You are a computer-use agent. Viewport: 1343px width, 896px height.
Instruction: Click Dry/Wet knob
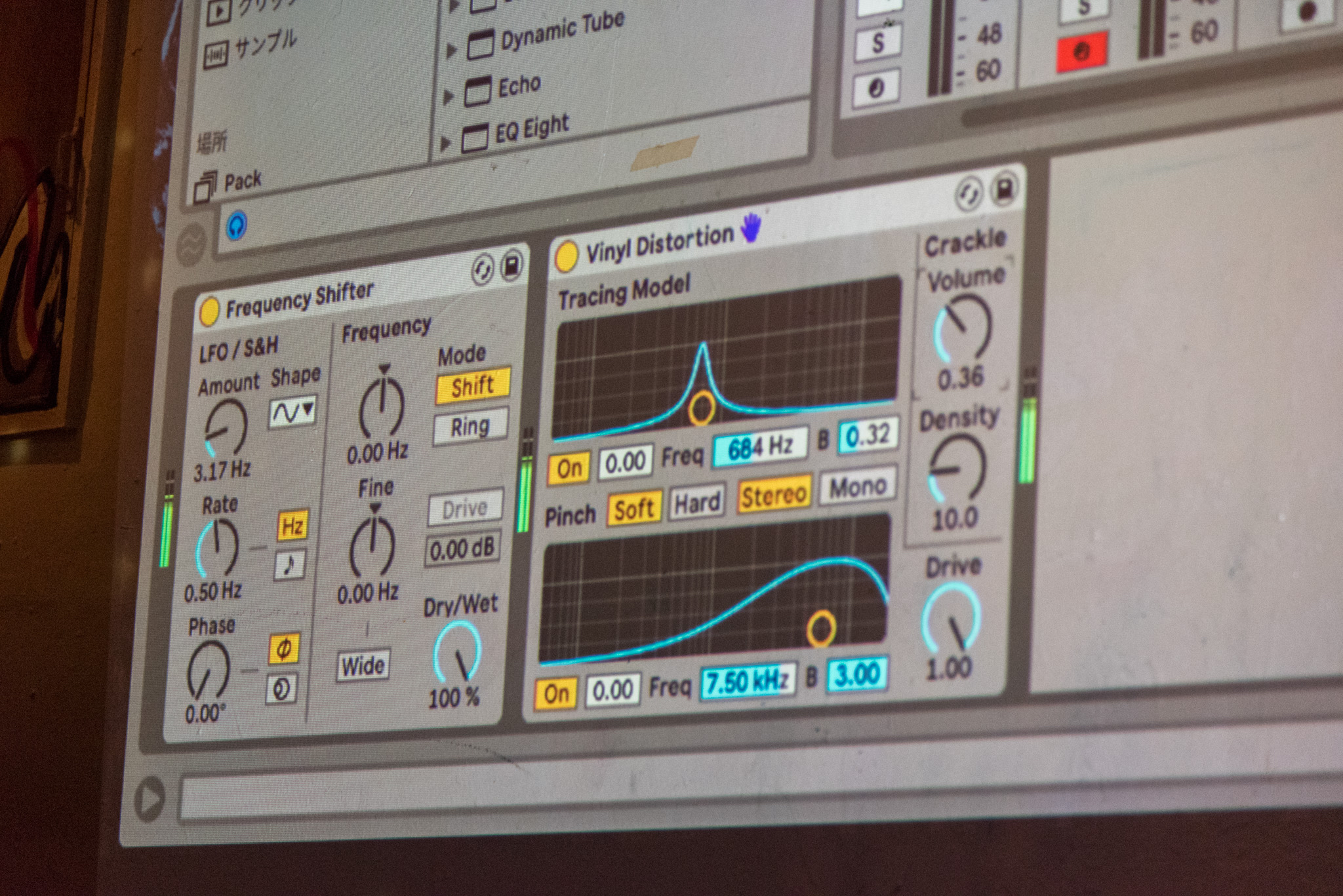coord(456,652)
